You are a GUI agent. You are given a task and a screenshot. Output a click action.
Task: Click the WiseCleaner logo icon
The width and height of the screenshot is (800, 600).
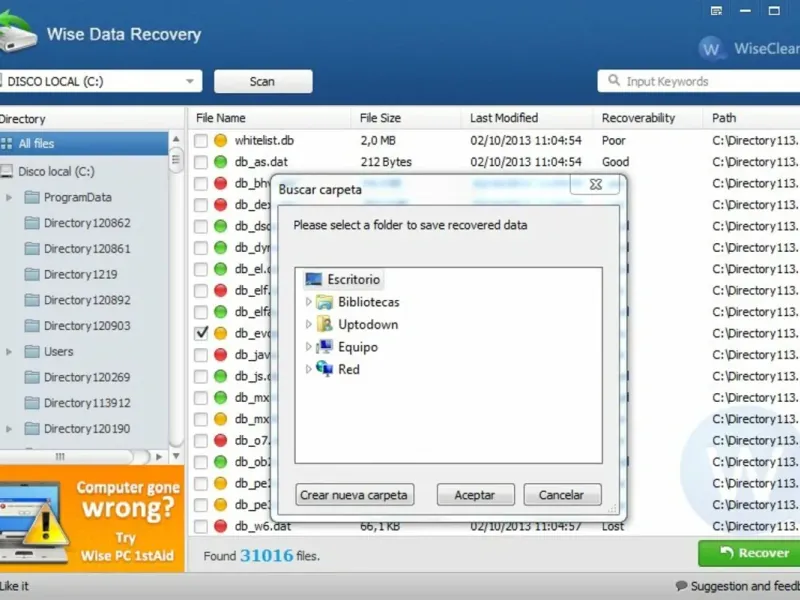click(x=711, y=48)
